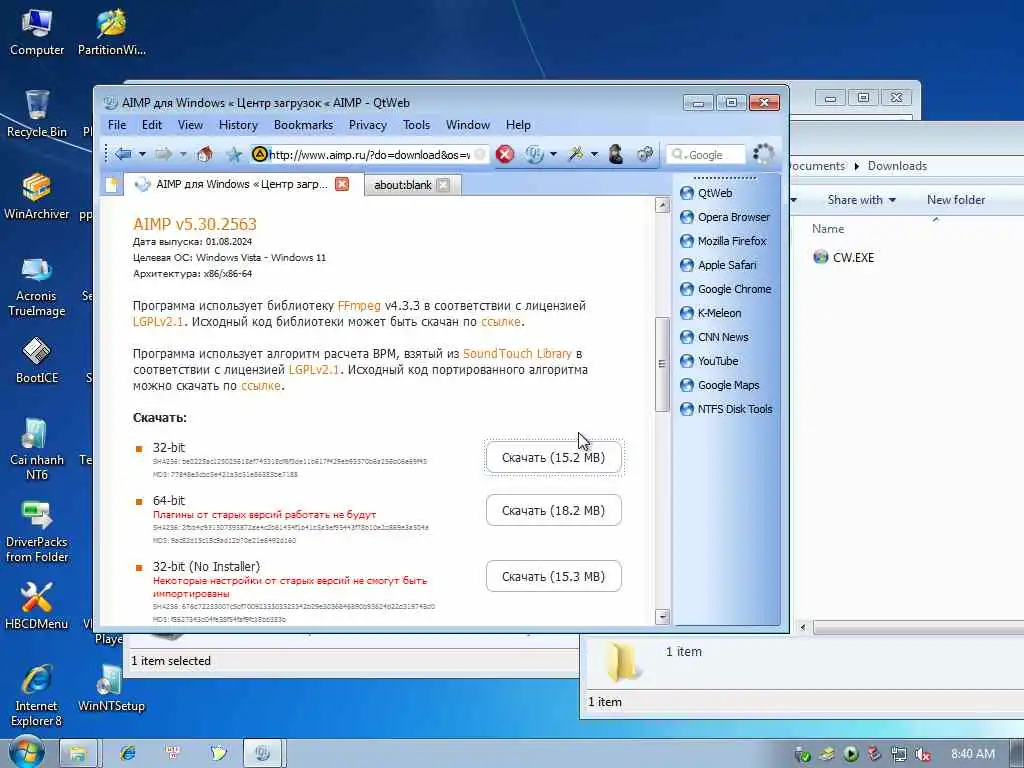
Task: Open the first LGPLv2.1 link after FFmpeg
Action: click(158, 321)
